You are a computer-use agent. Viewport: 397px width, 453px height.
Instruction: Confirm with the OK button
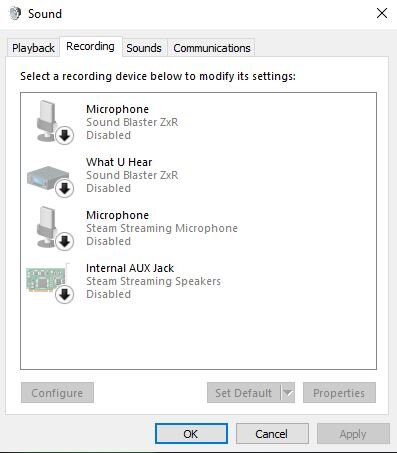click(191, 434)
